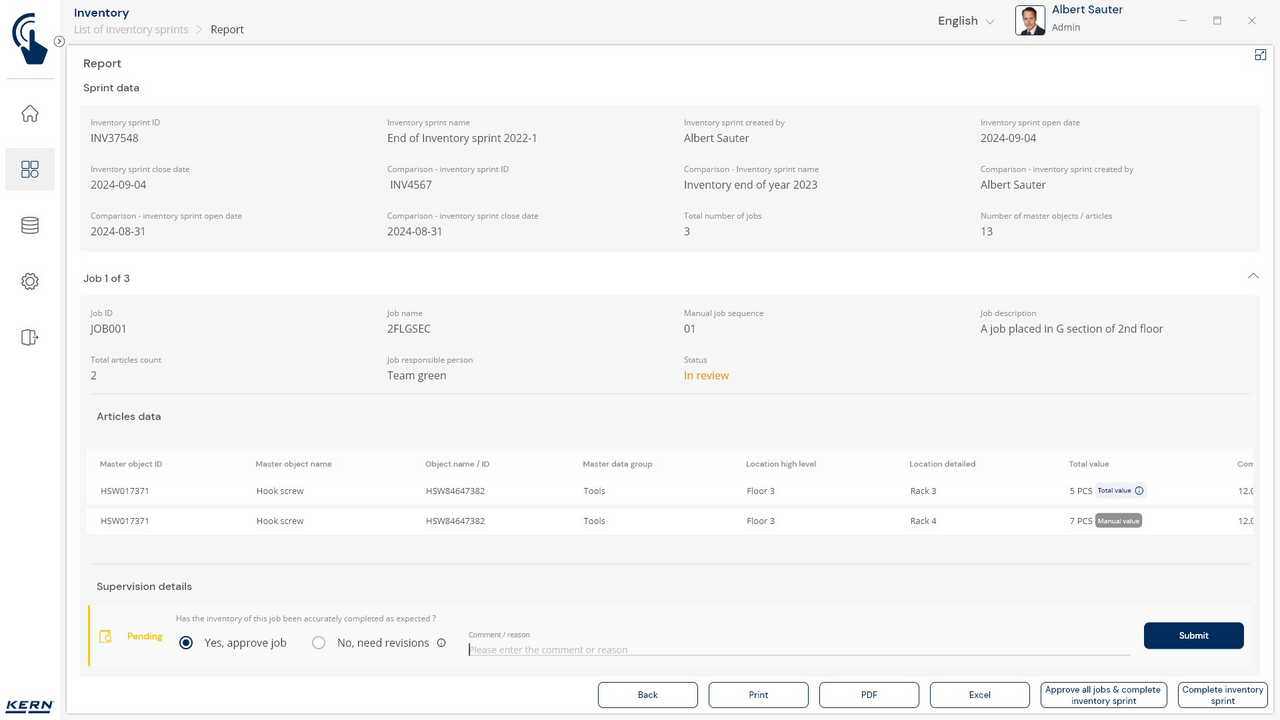The width and height of the screenshot is (1280, 720).
Task: Expand the sidebar with arrow toggle
Action: pos(59,42)
